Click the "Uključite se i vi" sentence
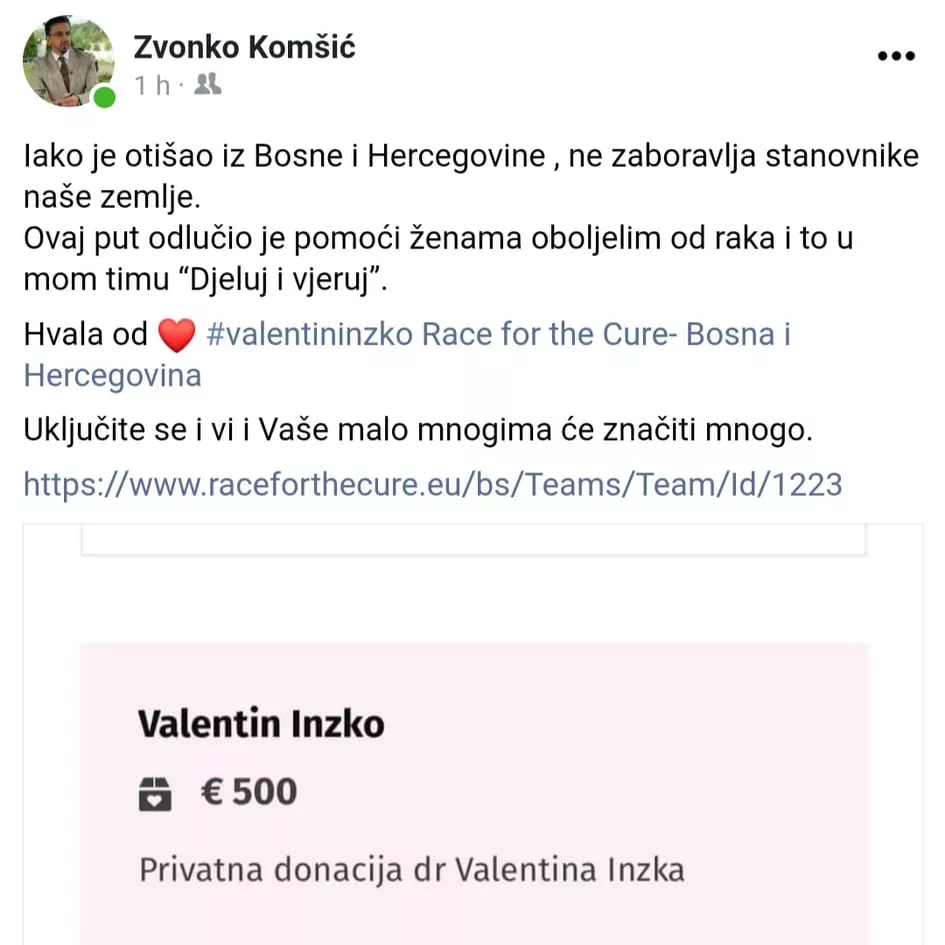This screenshot has height=945, width=945. point(415,432)
